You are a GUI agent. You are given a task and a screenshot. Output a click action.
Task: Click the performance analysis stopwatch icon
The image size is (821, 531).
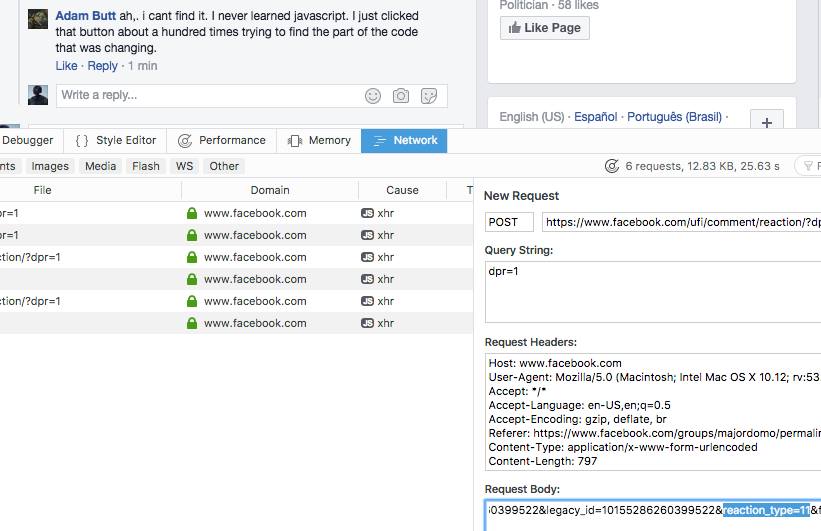[x=612, y=166]
